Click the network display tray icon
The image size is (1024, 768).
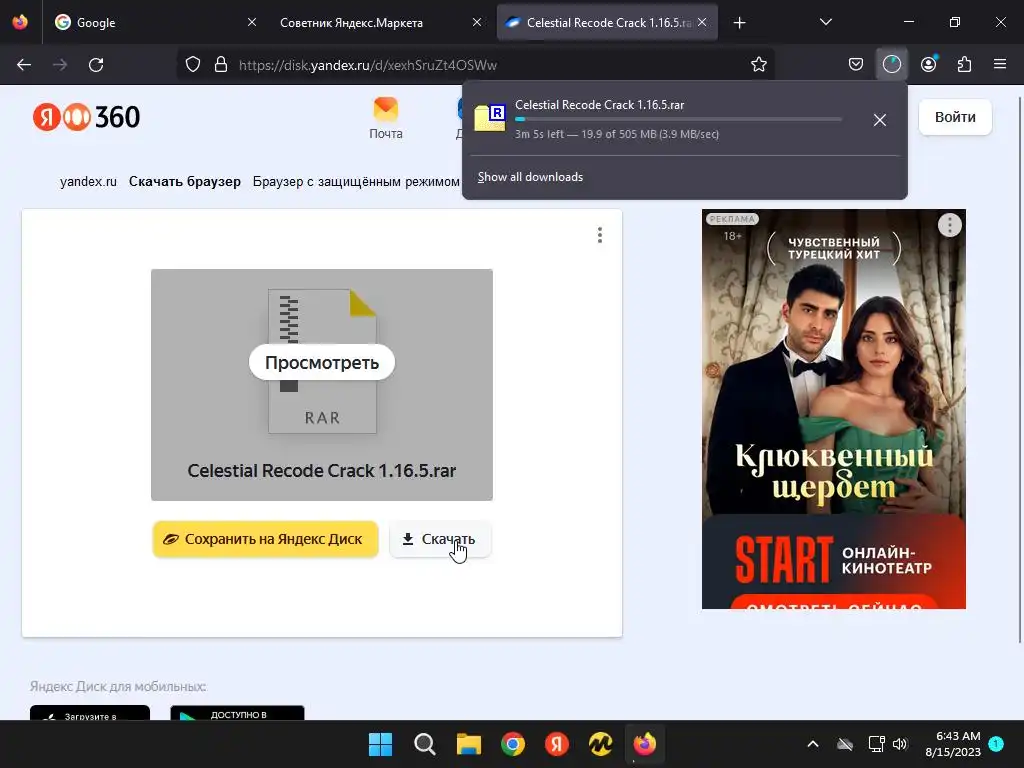point(876,744)
